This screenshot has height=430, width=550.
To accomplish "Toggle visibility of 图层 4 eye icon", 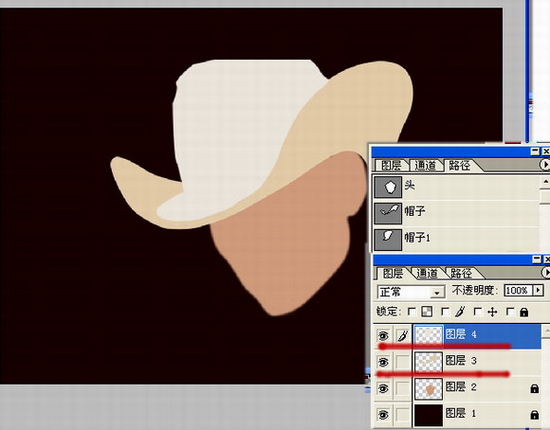I will click(x=383, y=336).
